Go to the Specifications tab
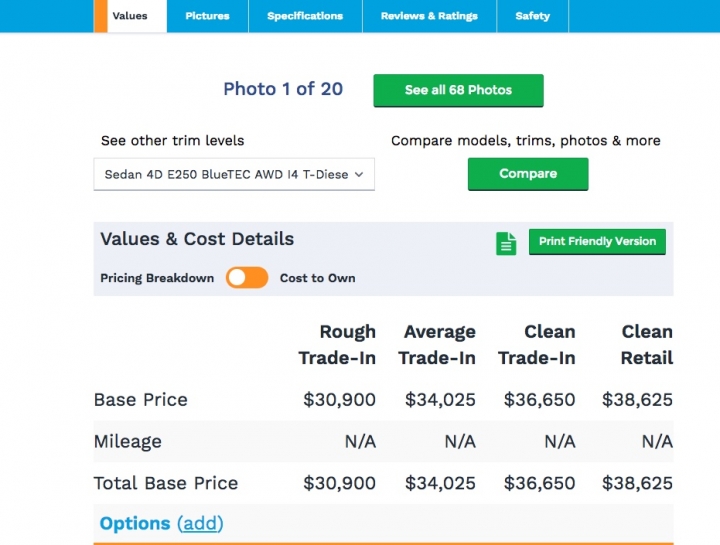 [x=305, y=16]
